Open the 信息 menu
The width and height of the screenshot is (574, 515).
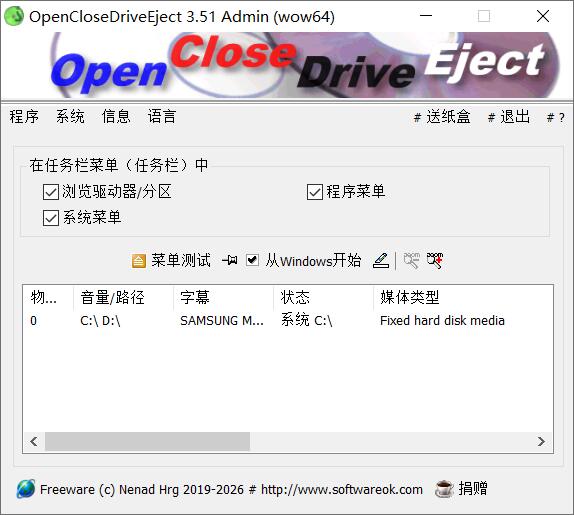(116, 117)
